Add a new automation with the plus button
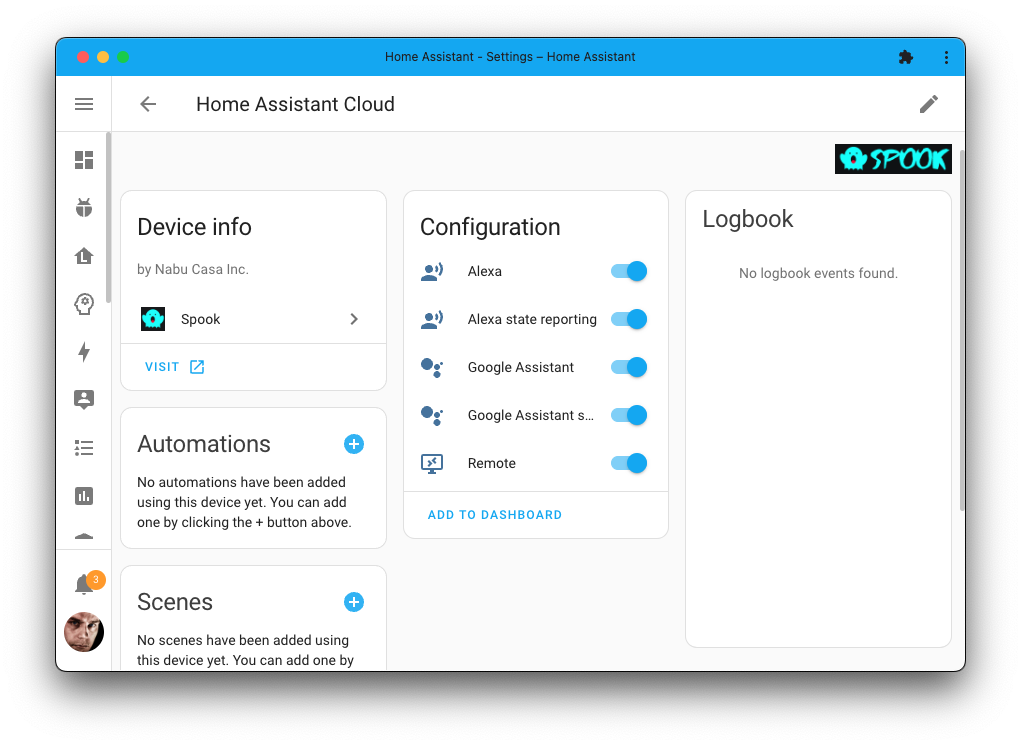This screenshot has width=1021, height=745. point(354,443)
